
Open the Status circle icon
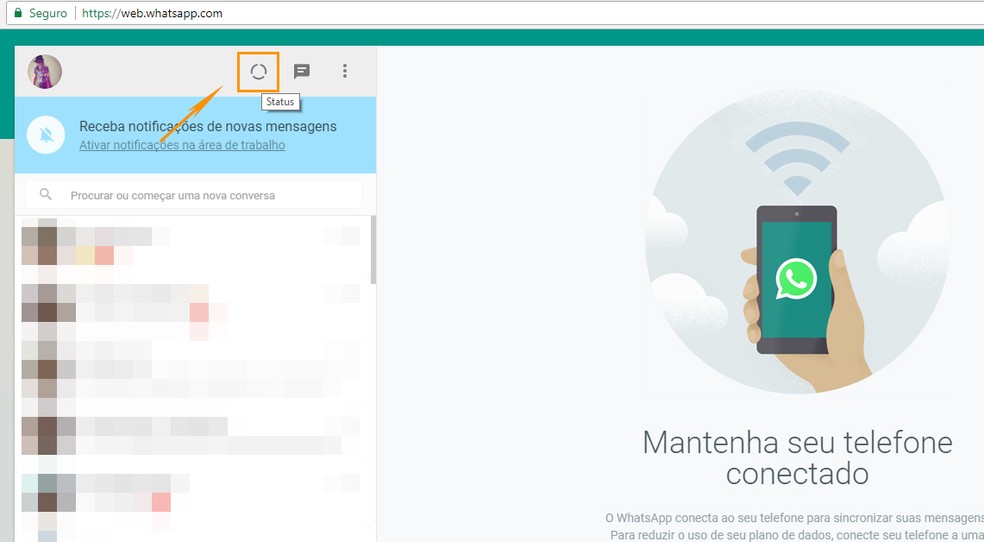pos(259,72)
